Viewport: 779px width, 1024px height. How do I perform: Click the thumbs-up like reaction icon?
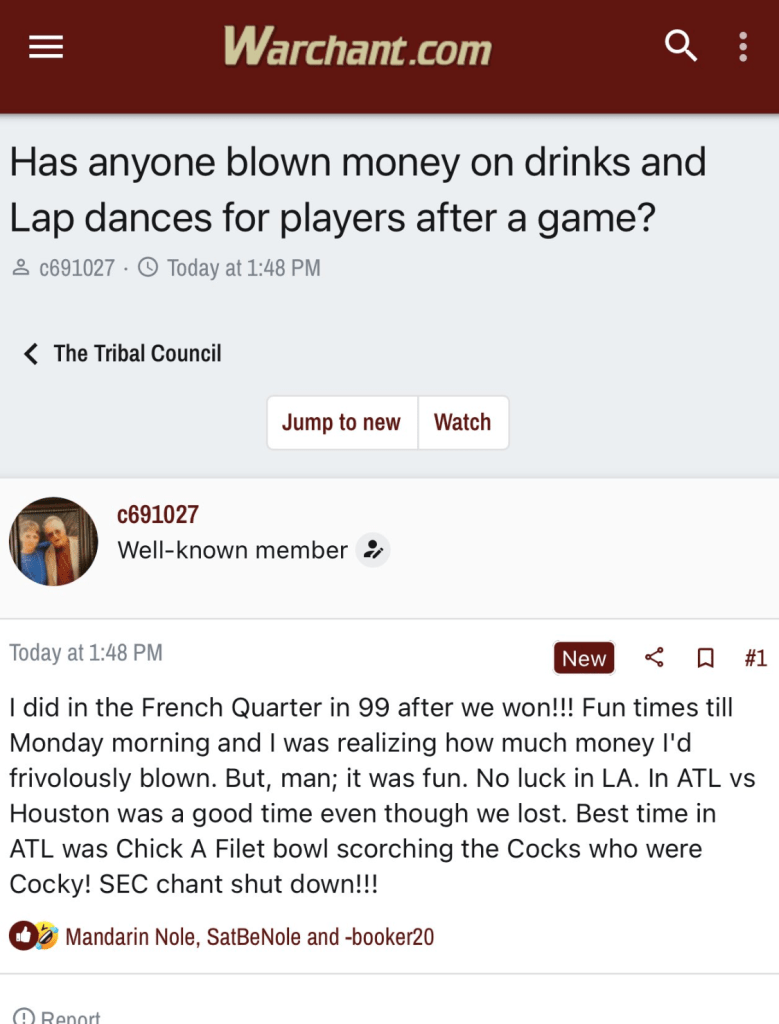tap(22, 936)
